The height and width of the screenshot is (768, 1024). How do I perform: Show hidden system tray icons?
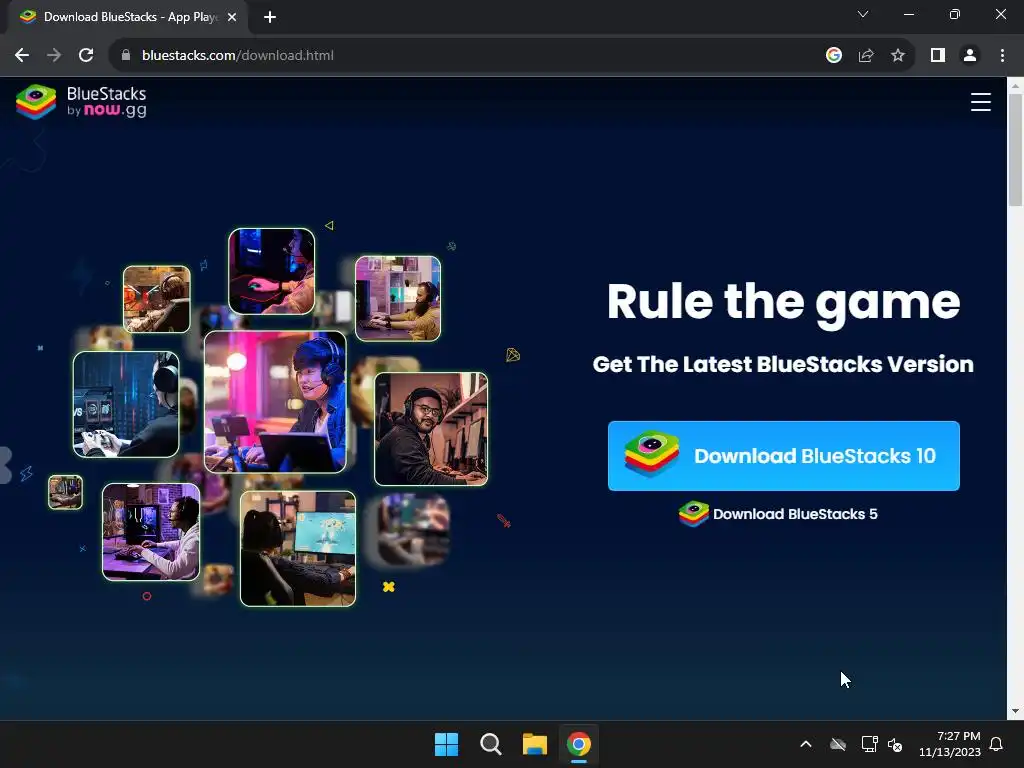click(806, 744)
